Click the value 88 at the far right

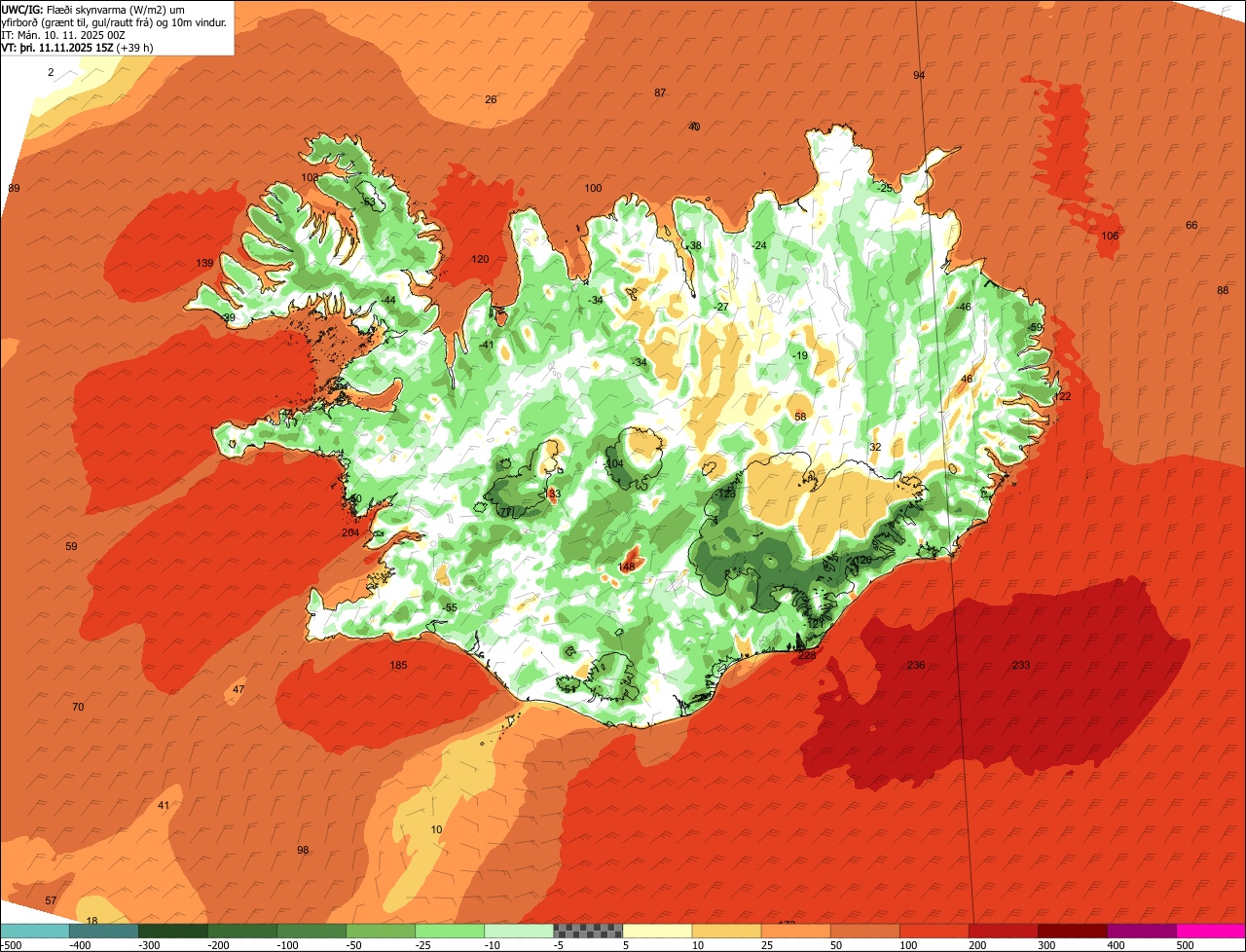(1223, 290)
